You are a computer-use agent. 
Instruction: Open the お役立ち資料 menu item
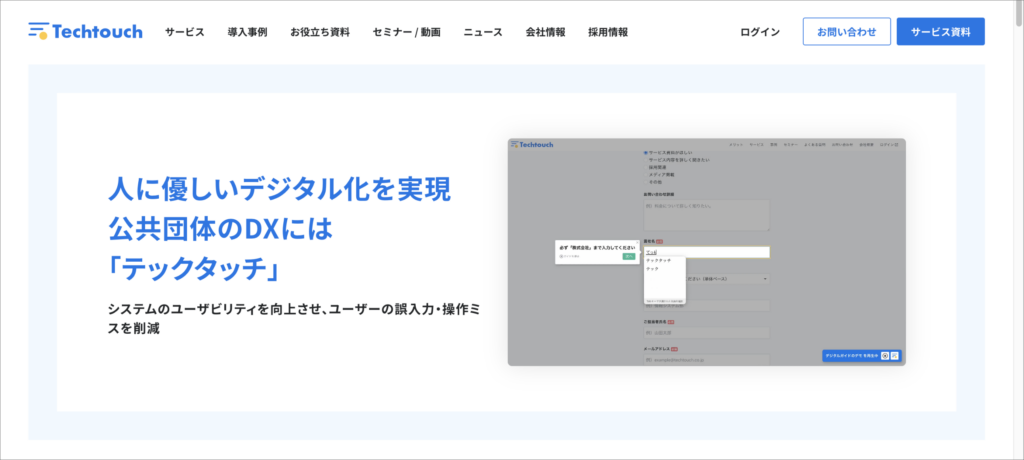pos(320,32)
